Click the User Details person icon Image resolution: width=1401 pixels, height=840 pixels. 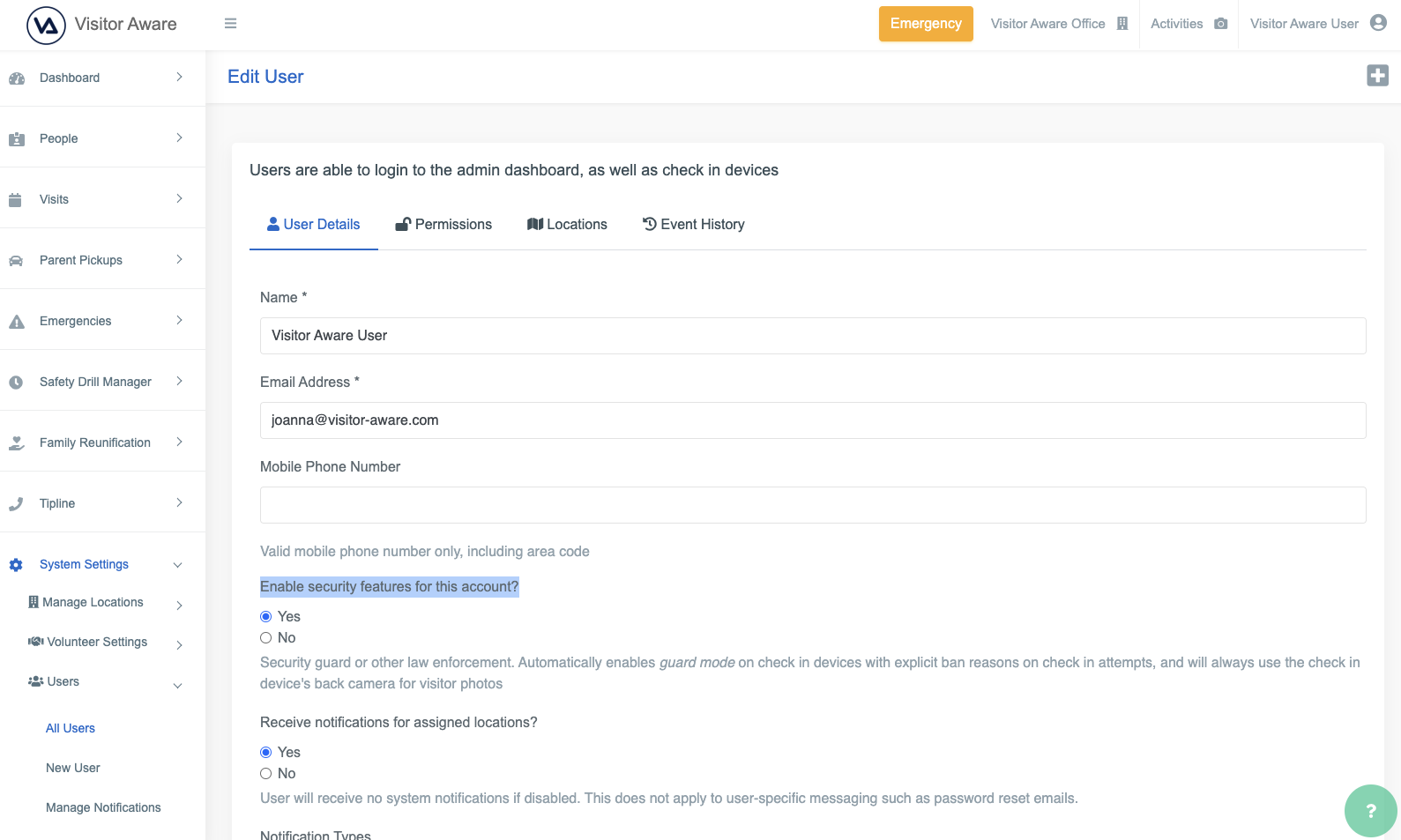pyautogui.click(x=273, y=224)
